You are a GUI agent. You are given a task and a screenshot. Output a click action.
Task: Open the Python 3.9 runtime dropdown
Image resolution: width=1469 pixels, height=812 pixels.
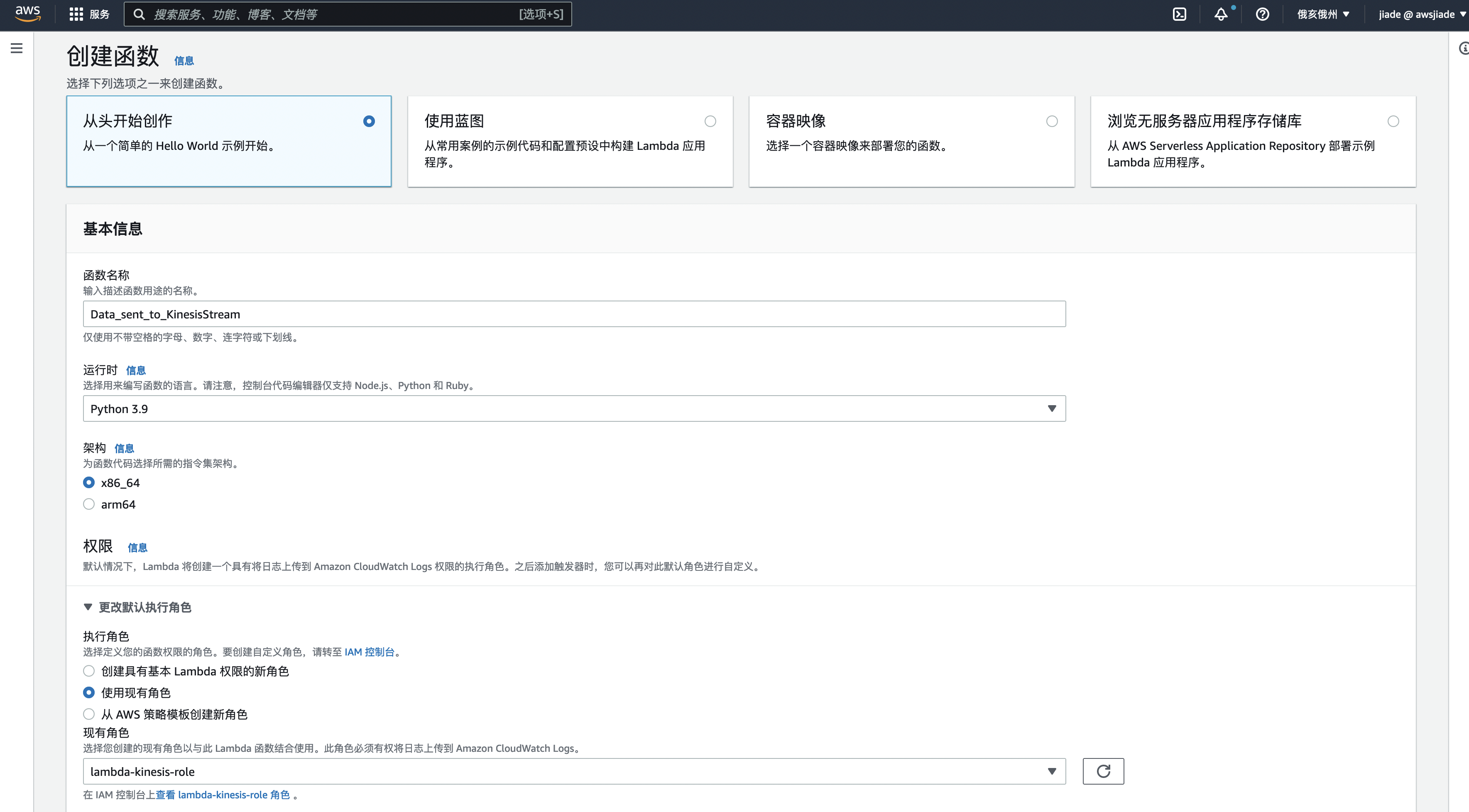[574, 409]
